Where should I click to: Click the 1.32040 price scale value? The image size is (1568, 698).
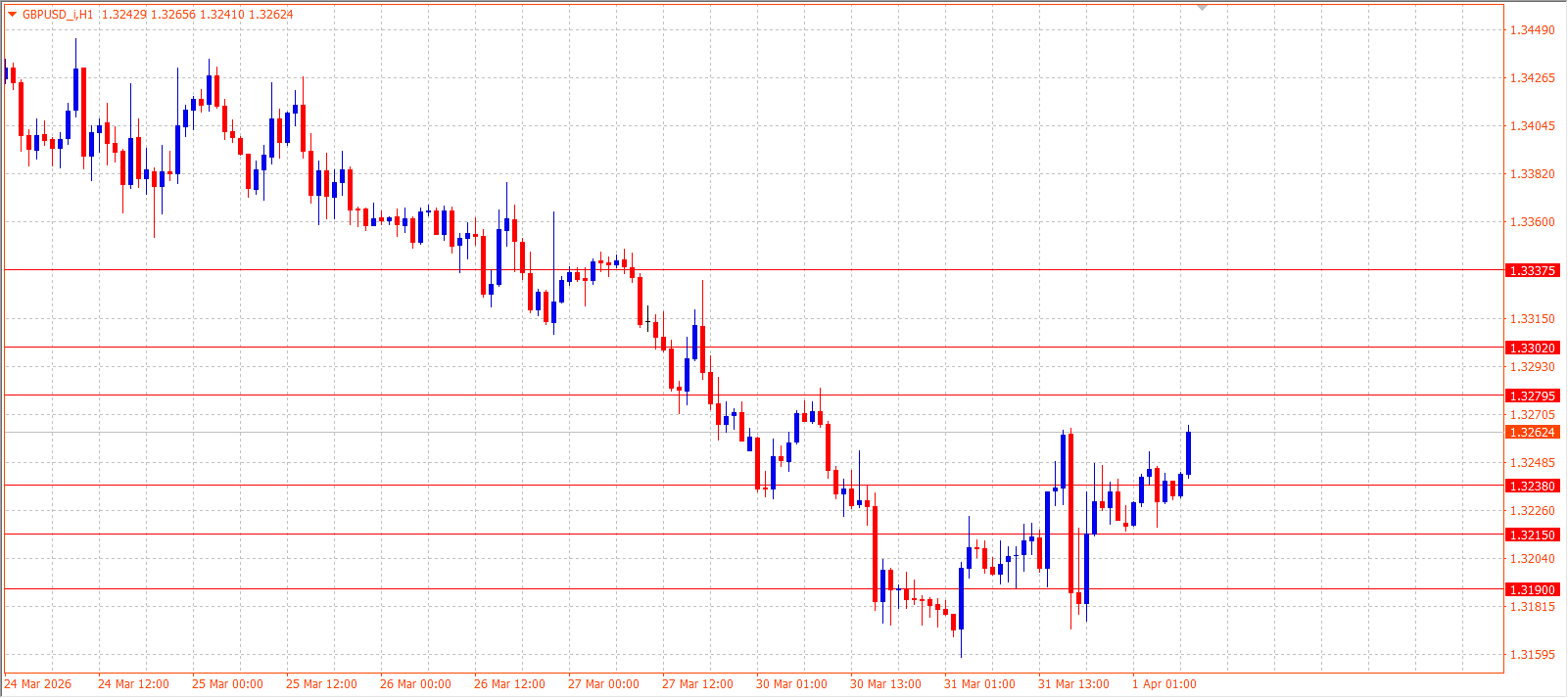[x=1532, y=559]
